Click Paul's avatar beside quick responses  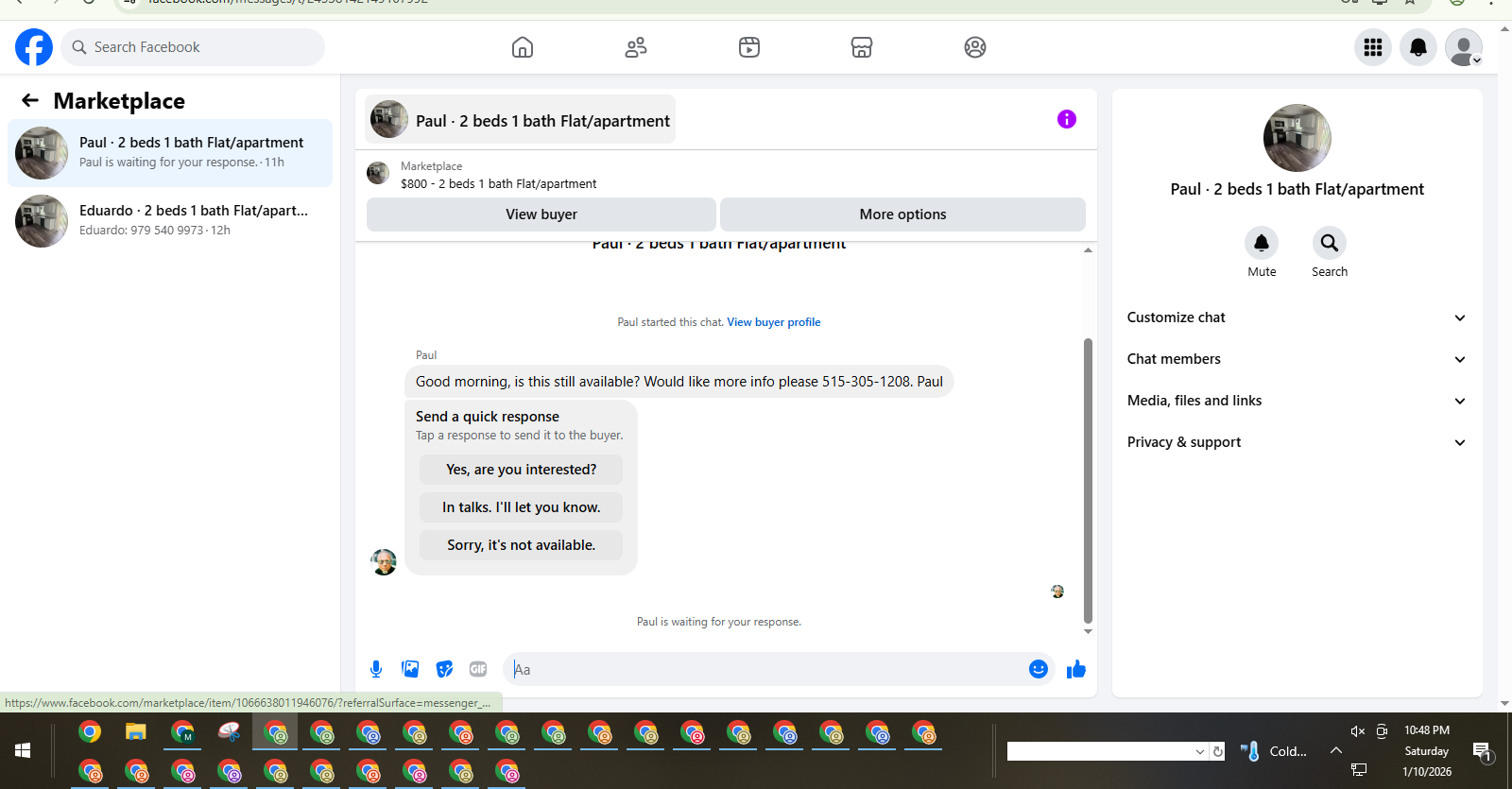(384, 562)
